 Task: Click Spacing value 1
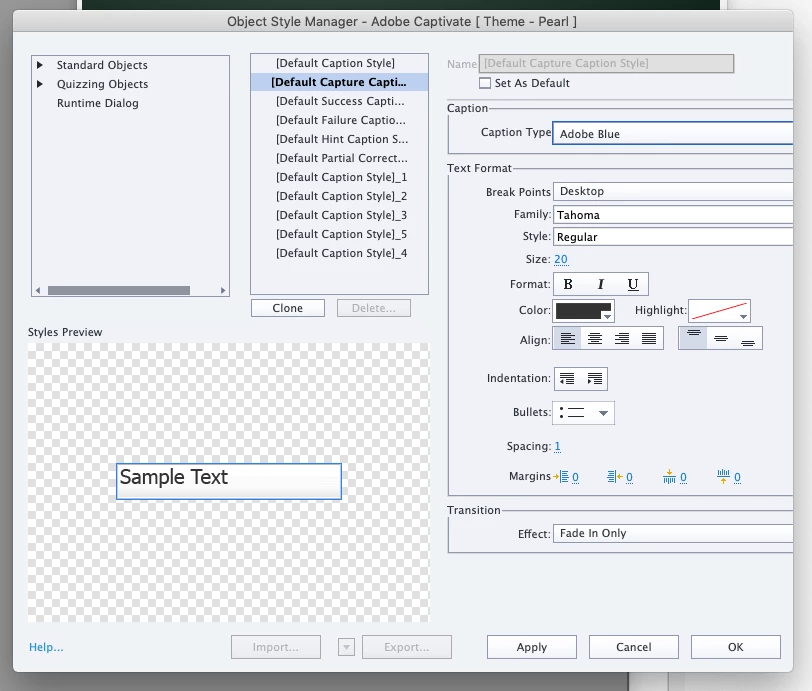pyautogui.click(x=557, y=446)
